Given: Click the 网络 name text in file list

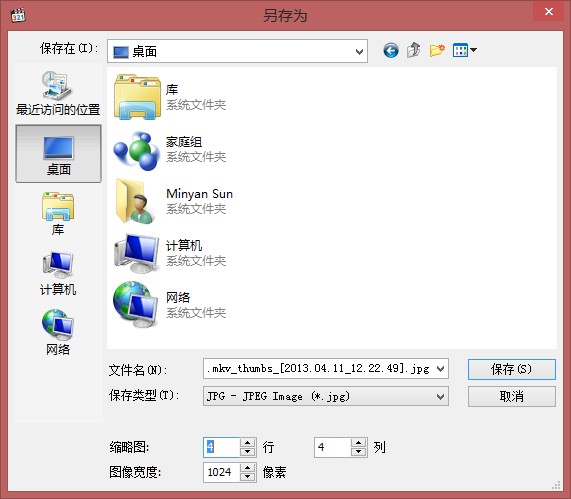Looking at the screenshot, I should pos(178,298).
